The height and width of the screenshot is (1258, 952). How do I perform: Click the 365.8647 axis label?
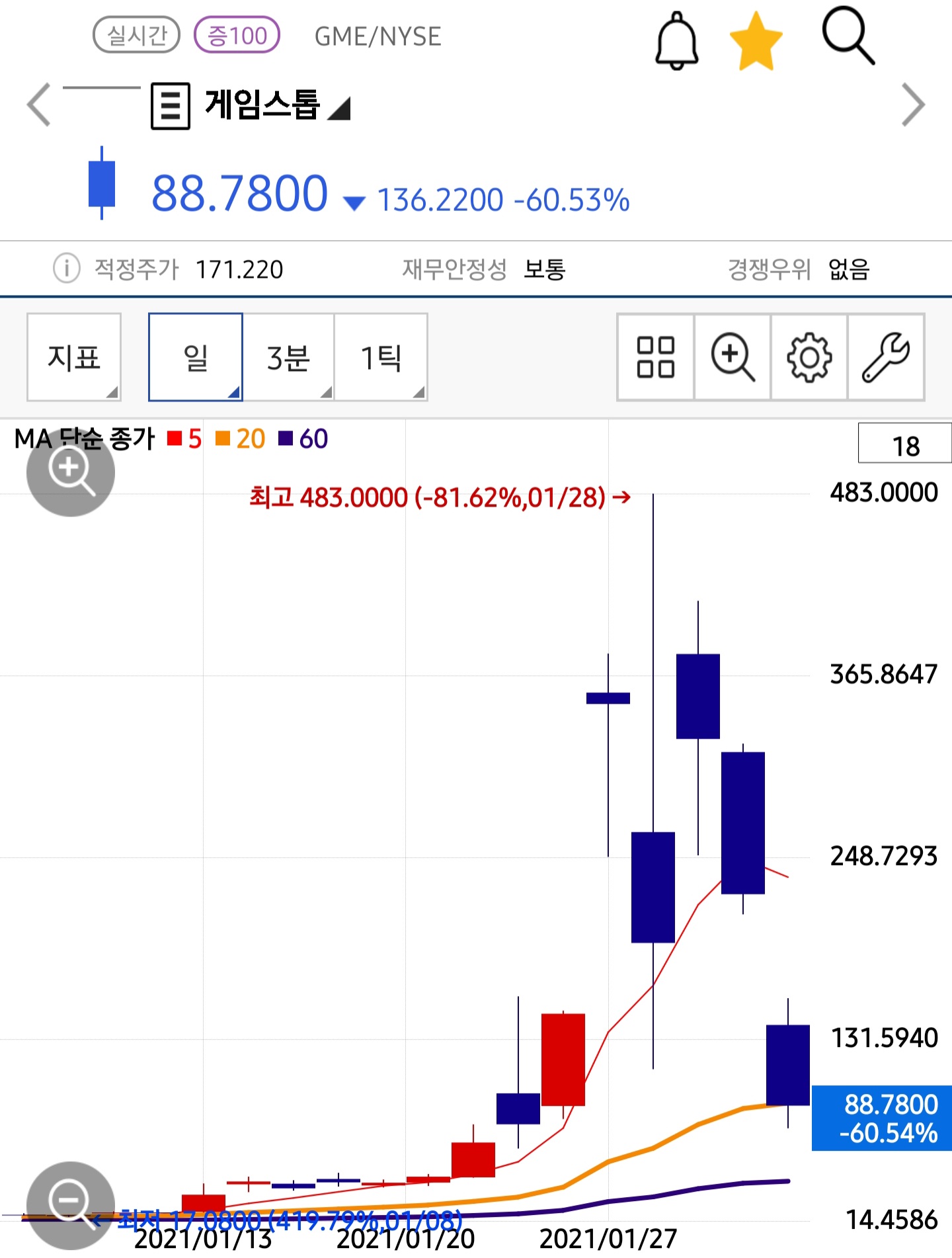coord(884,674)
